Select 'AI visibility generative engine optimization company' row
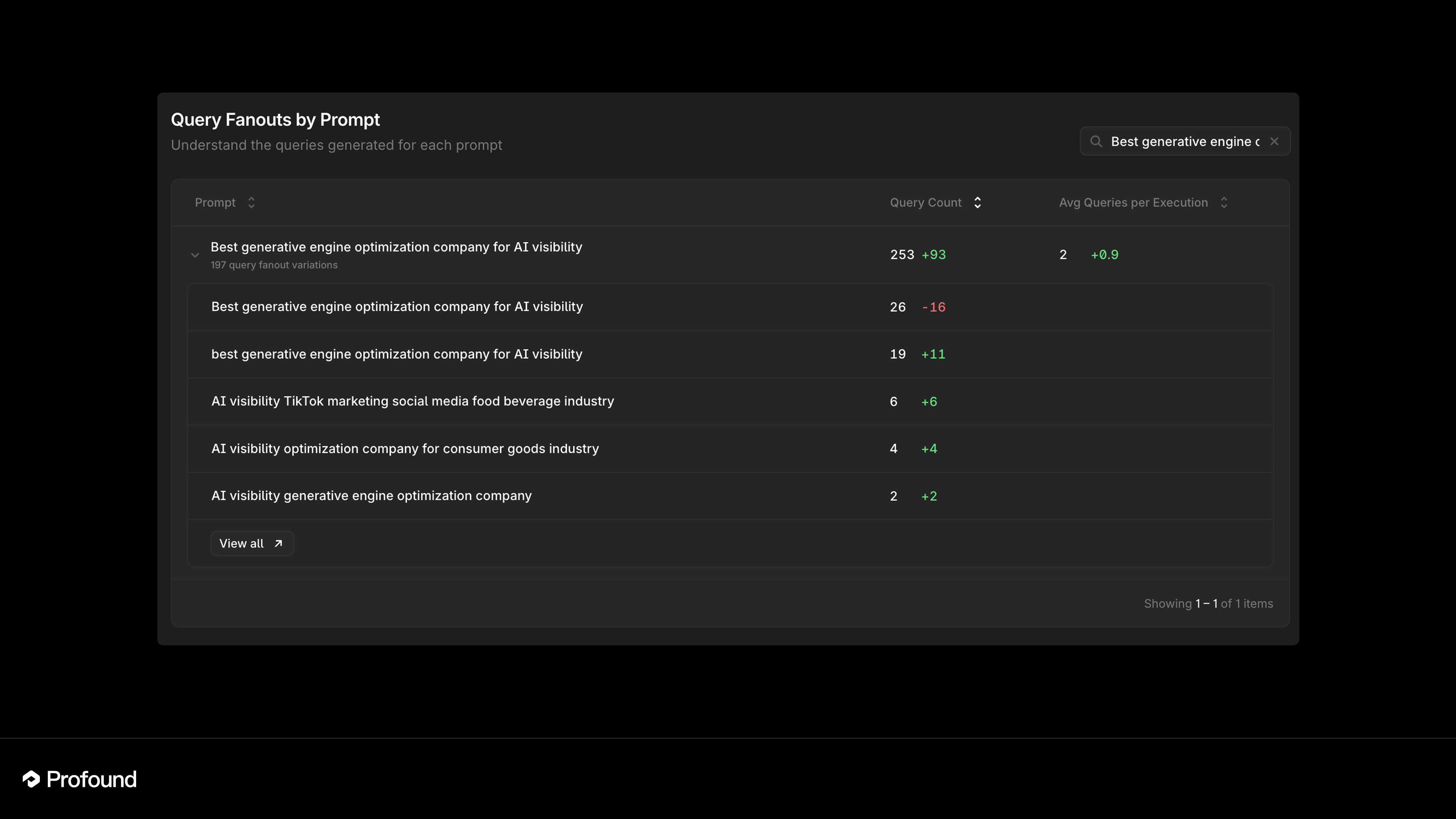The width and height of the screenshot is (1456, 819). [730, 496]
